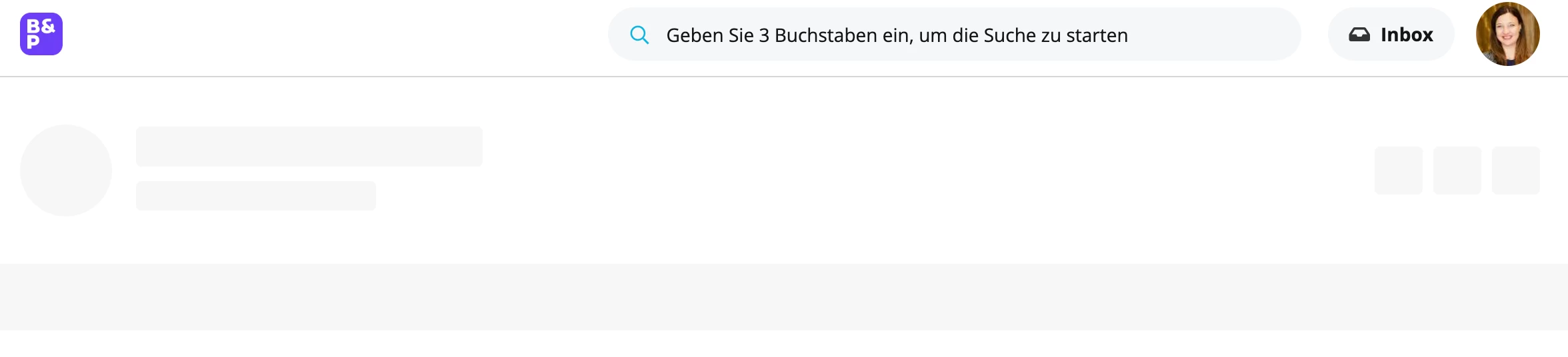Click the bold Inbox label text
This screenshot has height=357, width=1568.
click(x=1407, y=35)
